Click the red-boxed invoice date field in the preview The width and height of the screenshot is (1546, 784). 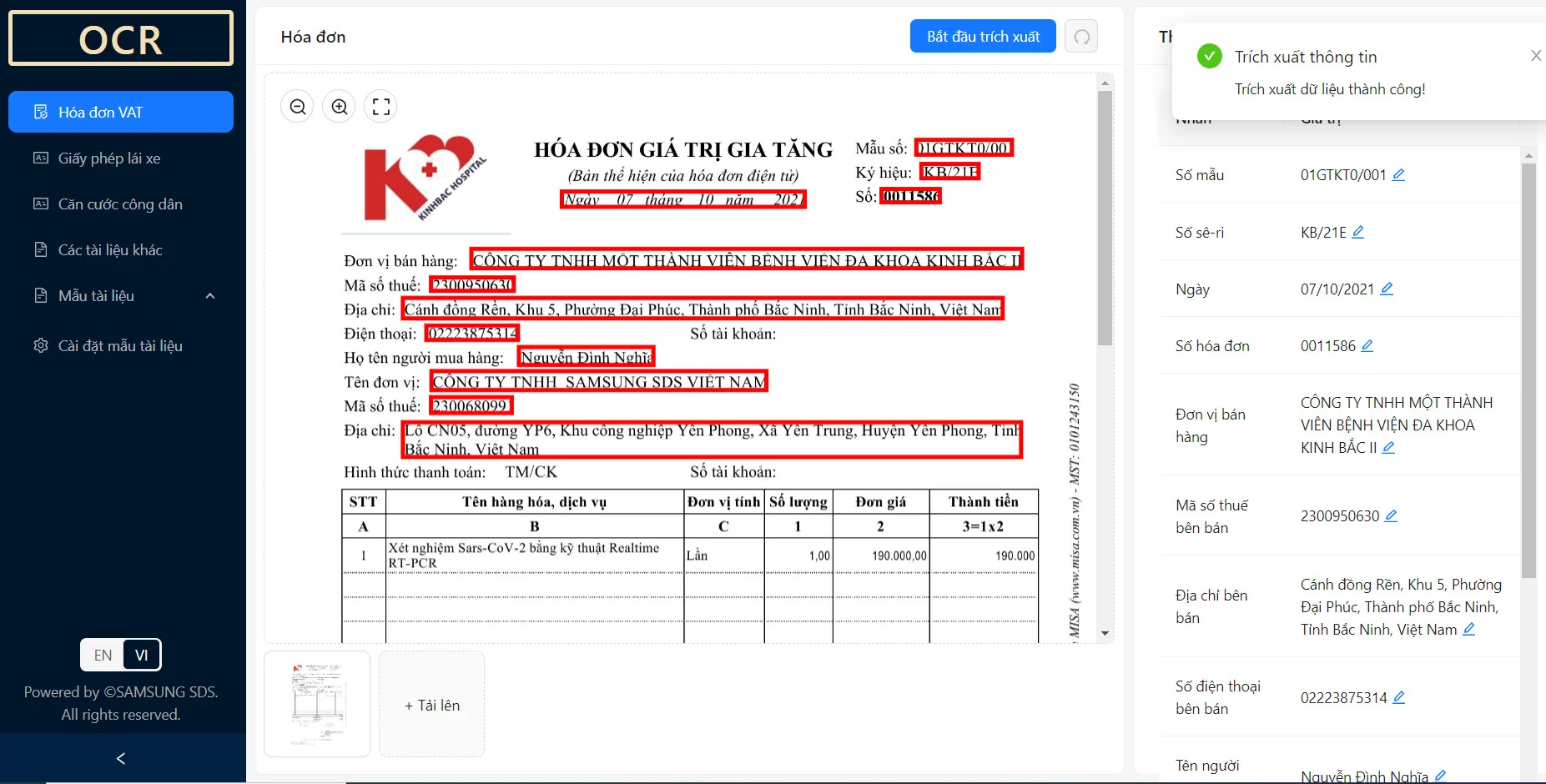683,199
